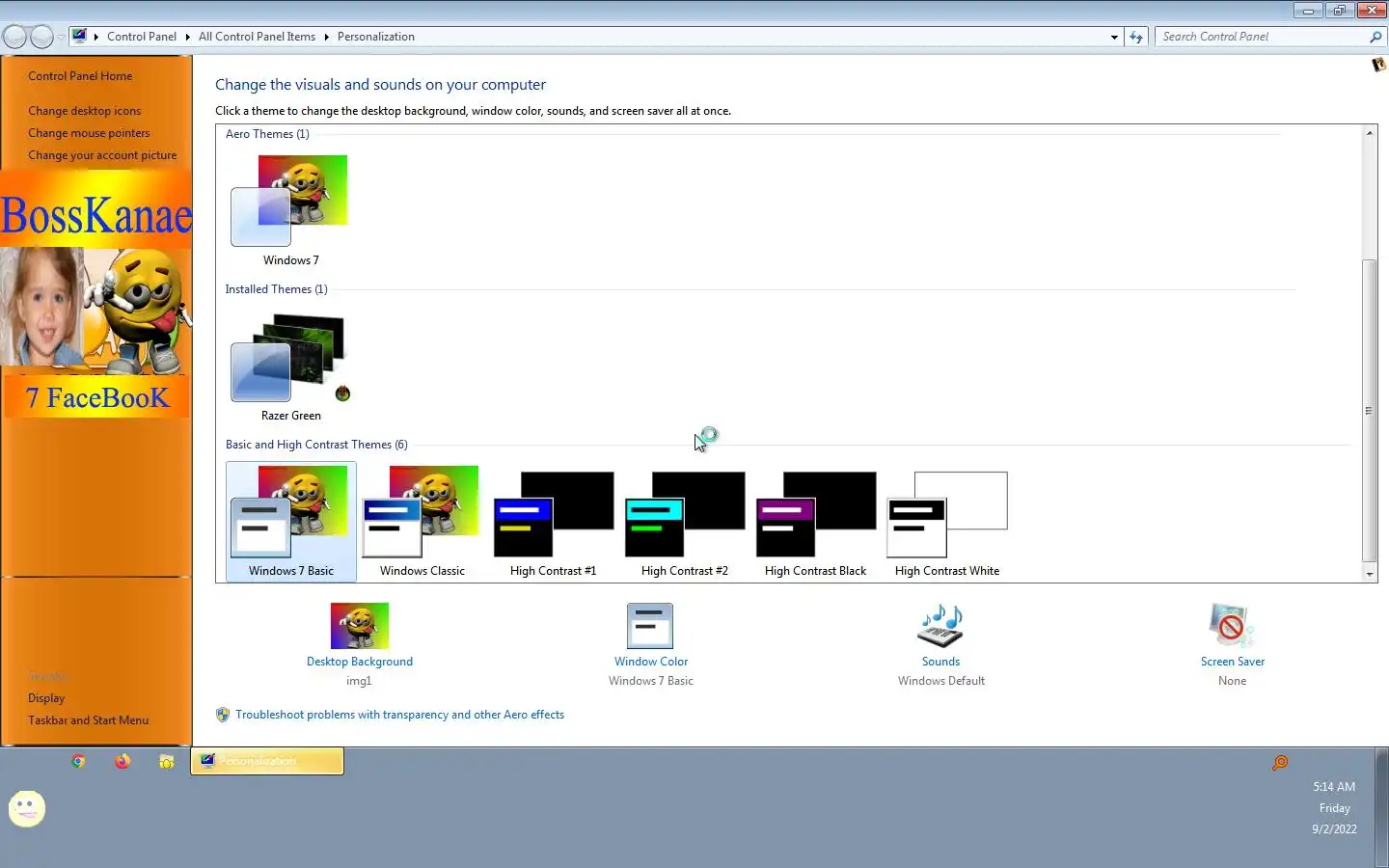The width and height of the screenshot is (1389, 868).
Task: Select the Windows 7 Basic theme
Action: (291, 521)
